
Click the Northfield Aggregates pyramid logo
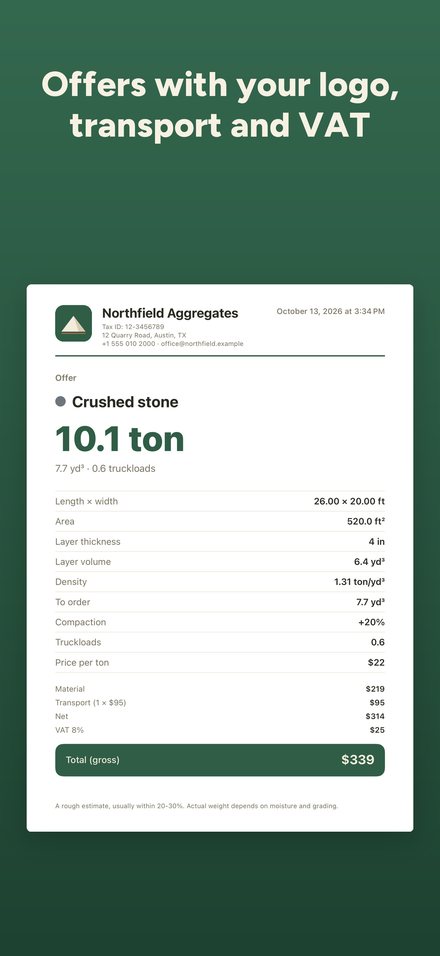tap(73, 323)
